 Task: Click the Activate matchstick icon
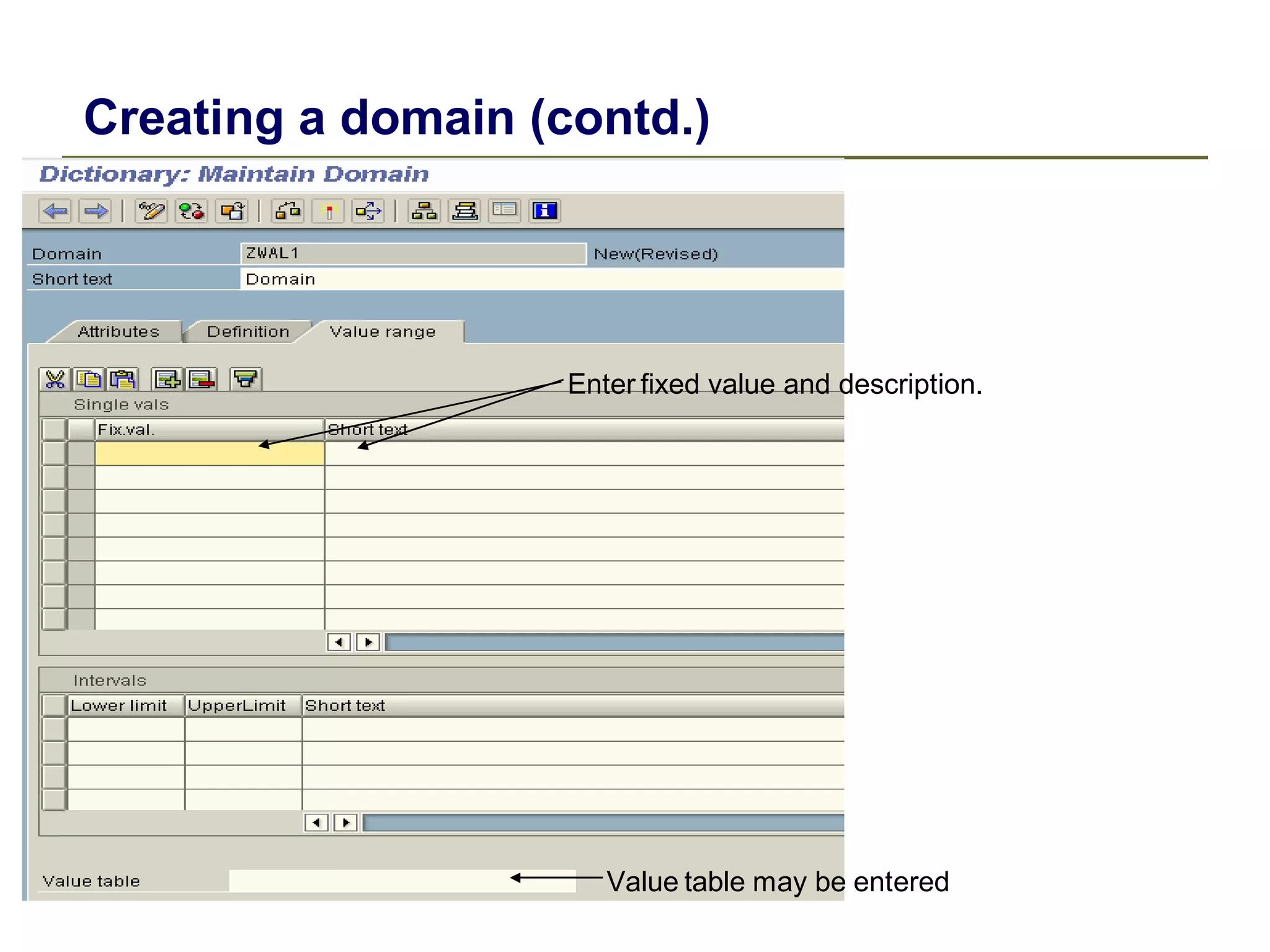(x=328, y=211)
